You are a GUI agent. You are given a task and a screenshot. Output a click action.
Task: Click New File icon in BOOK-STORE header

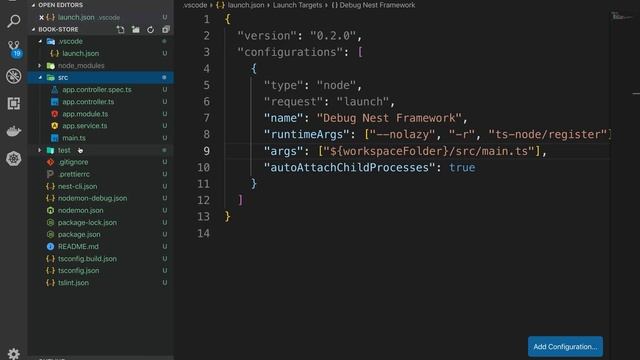click(120, 29)
